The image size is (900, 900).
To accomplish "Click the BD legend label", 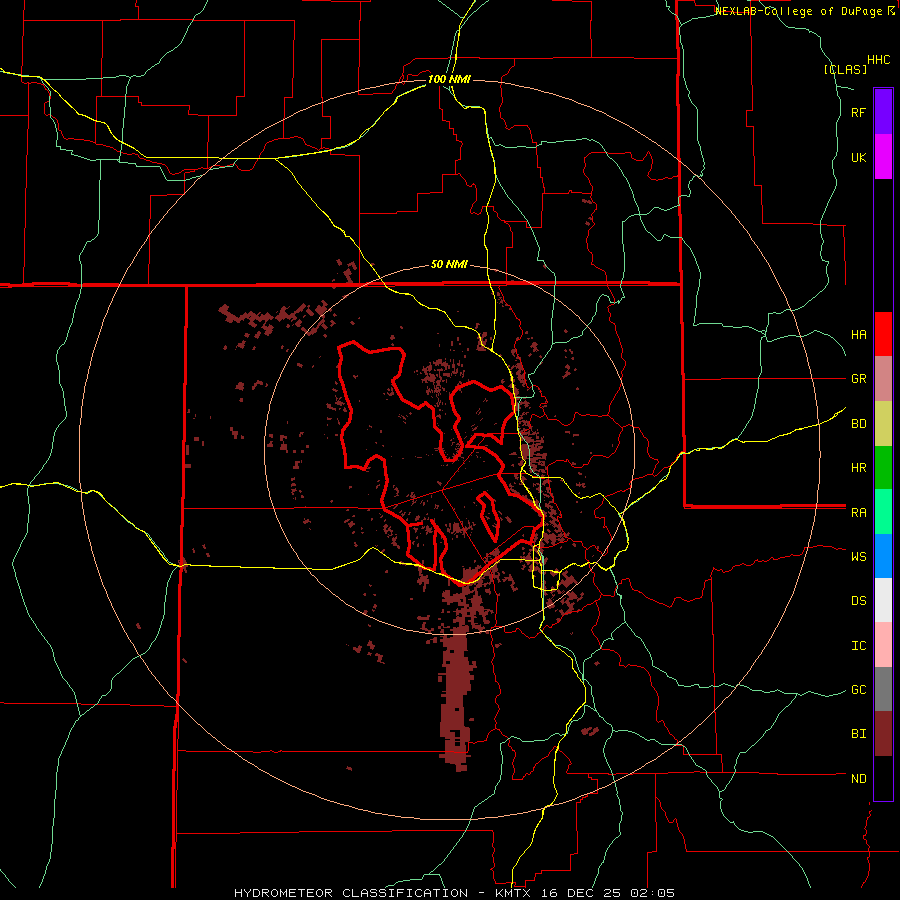I will pos(859,423).
